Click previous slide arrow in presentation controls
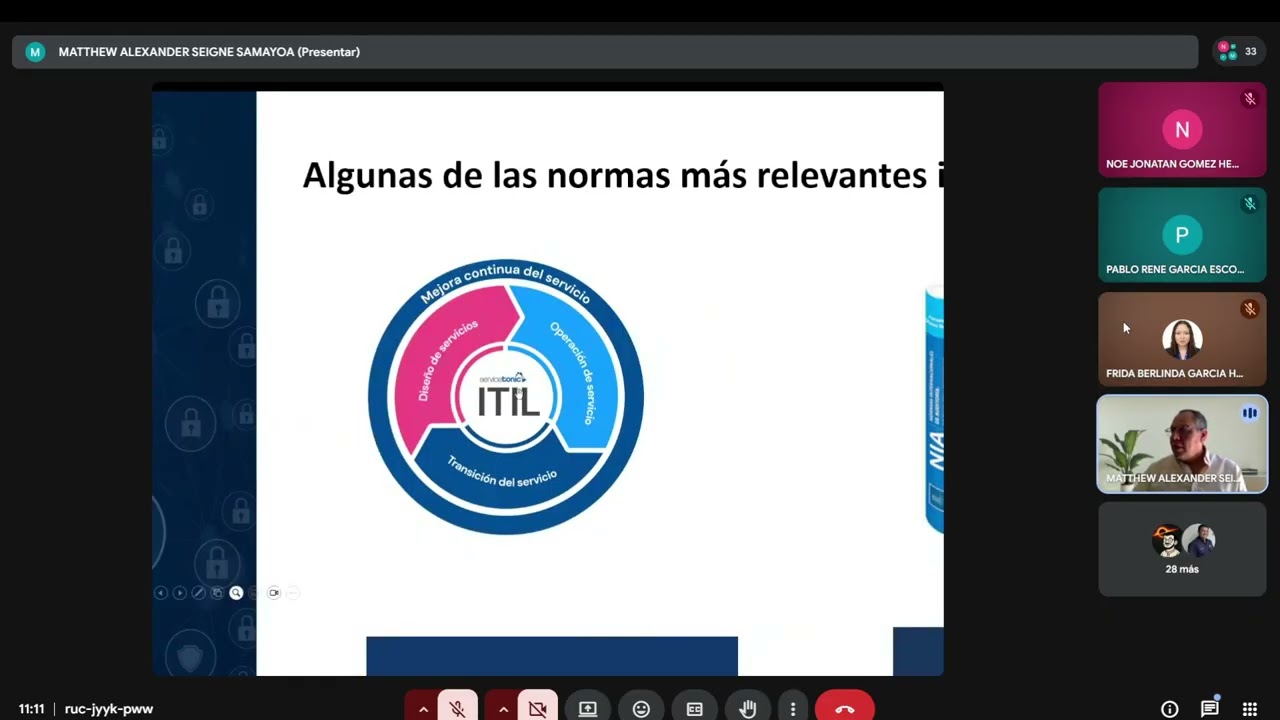 coord(160,593)
